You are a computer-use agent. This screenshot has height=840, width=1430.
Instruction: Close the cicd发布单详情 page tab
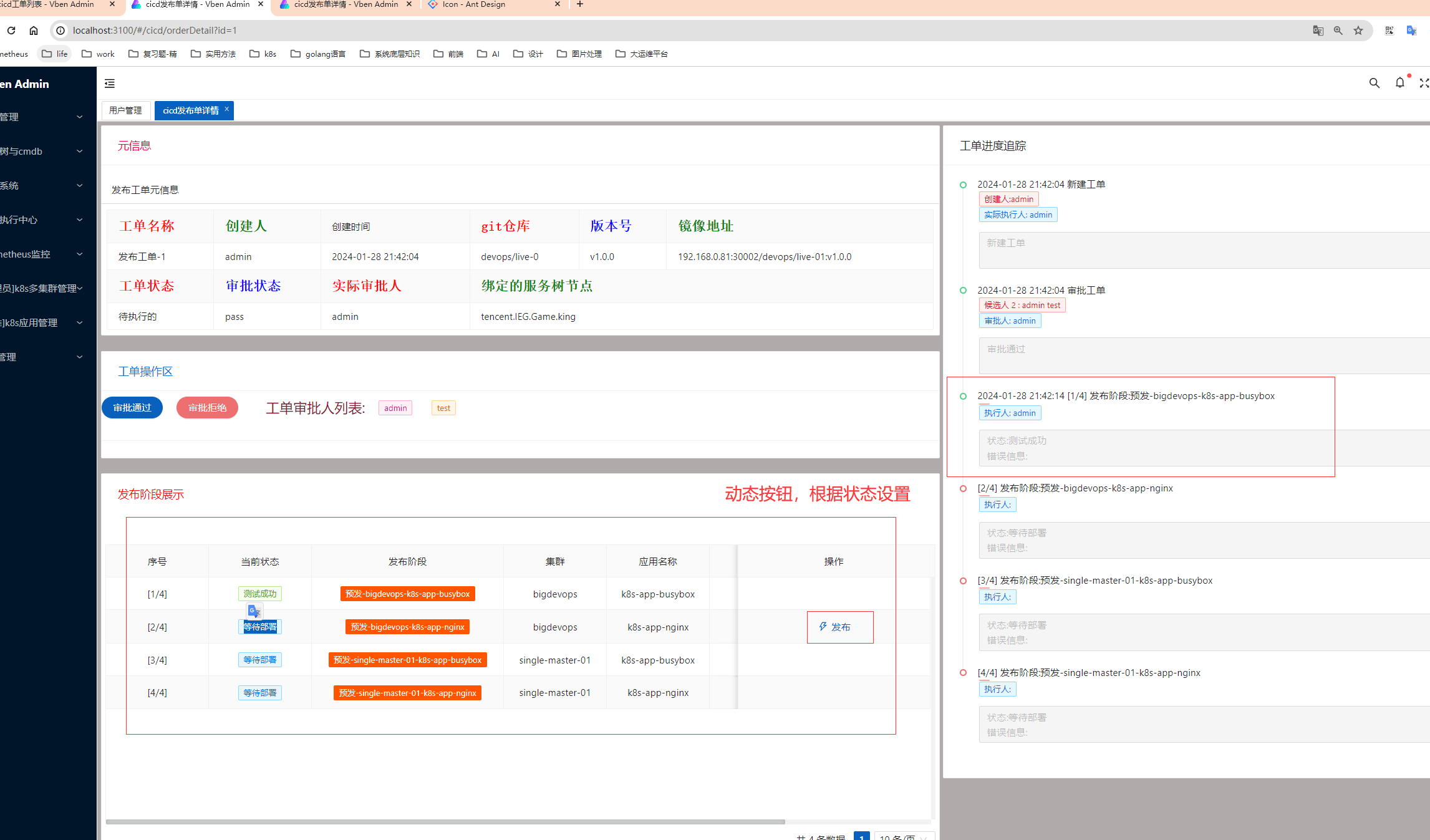pos(227,109)
